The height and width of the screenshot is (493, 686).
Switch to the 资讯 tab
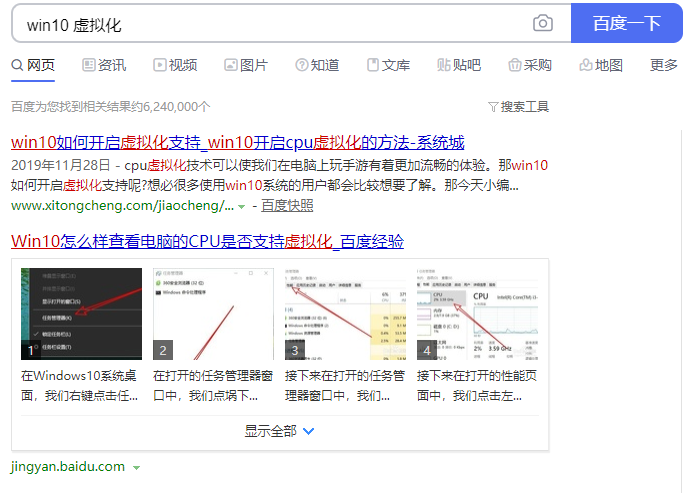coord(104,65)
